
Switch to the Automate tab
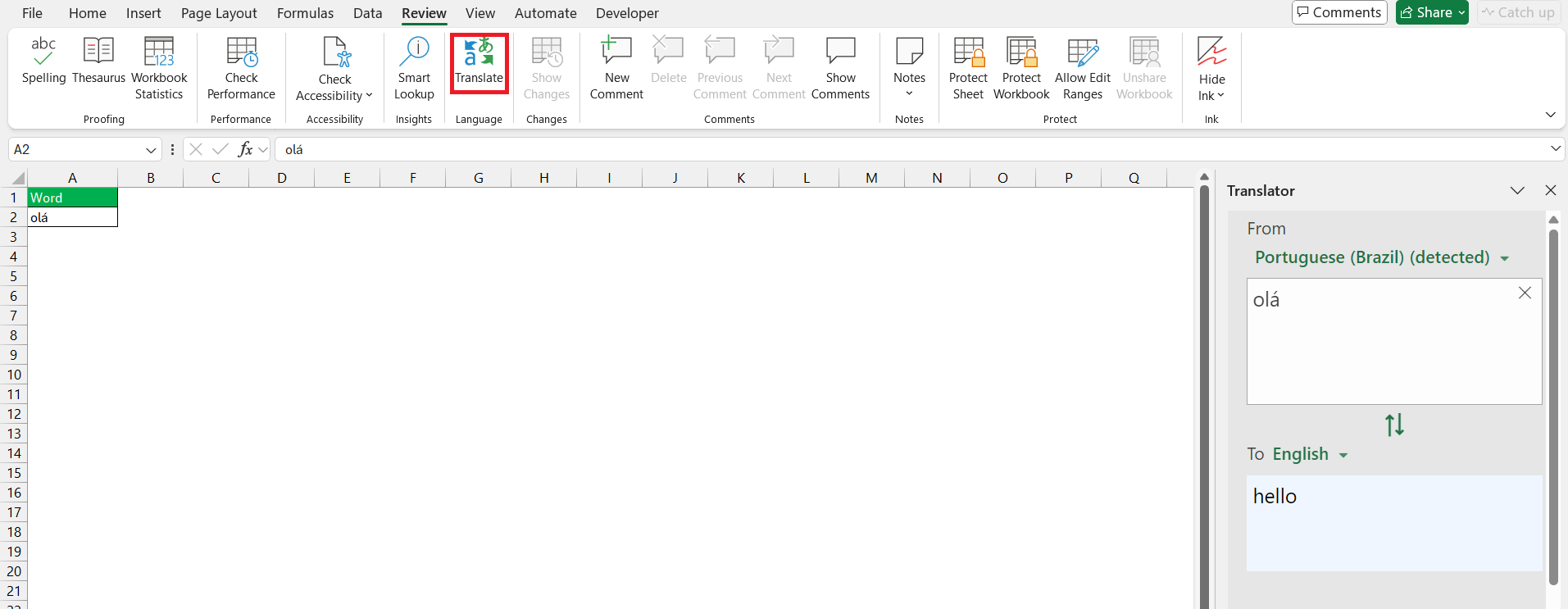[546, 13]
